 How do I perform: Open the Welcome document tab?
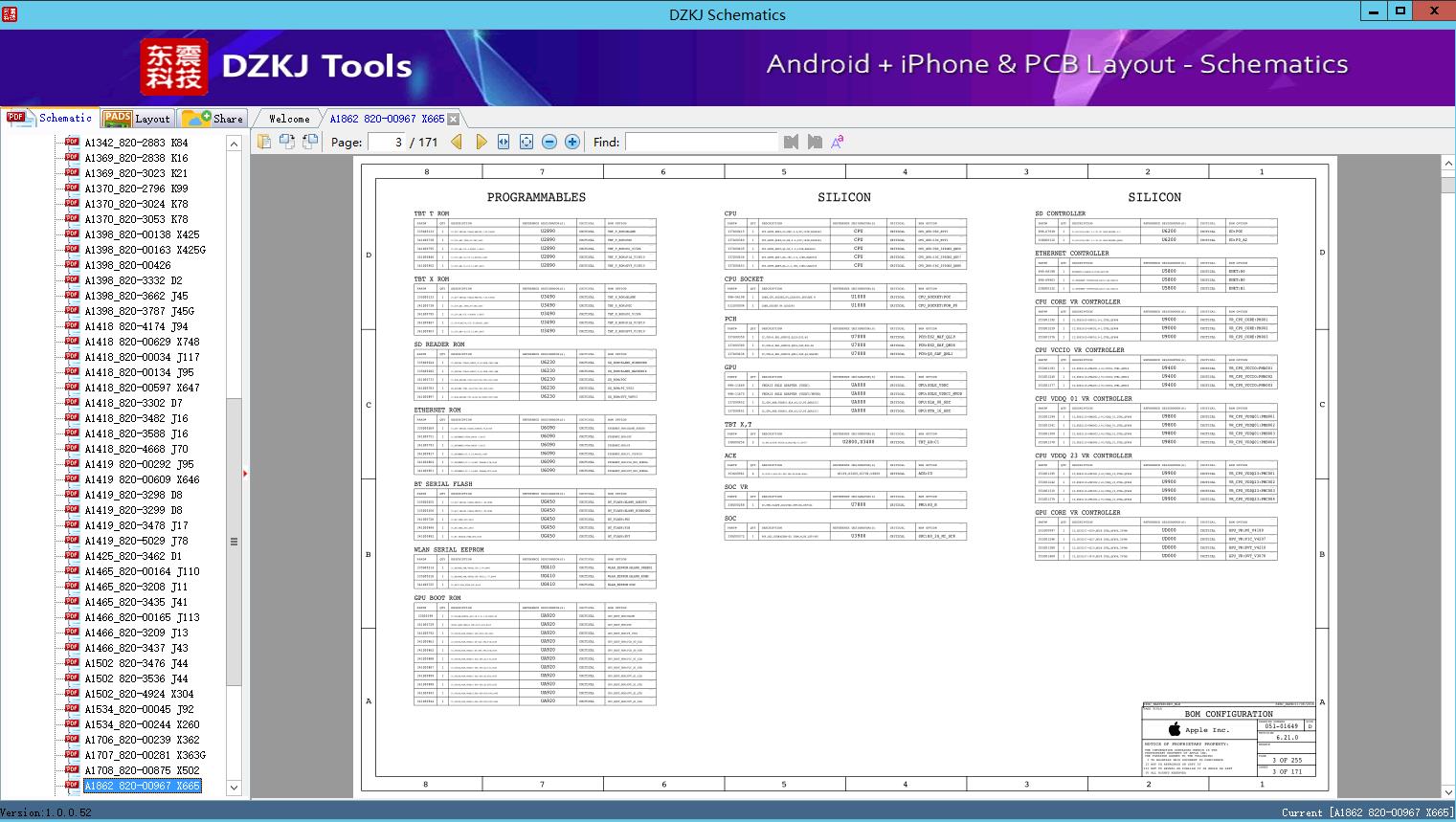pyautogui.click(x=289, y=119)
